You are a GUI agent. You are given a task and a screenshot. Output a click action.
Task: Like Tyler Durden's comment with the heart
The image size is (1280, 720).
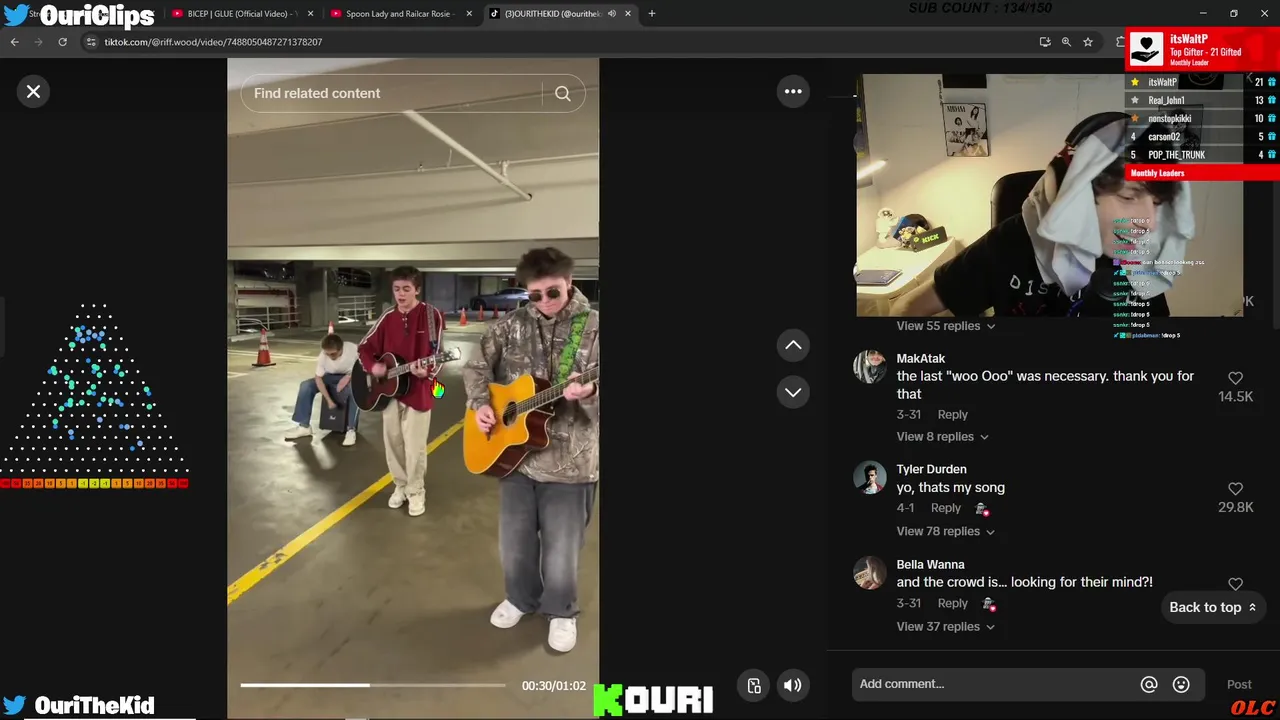pyautogui.click(x=1235, y=489)
